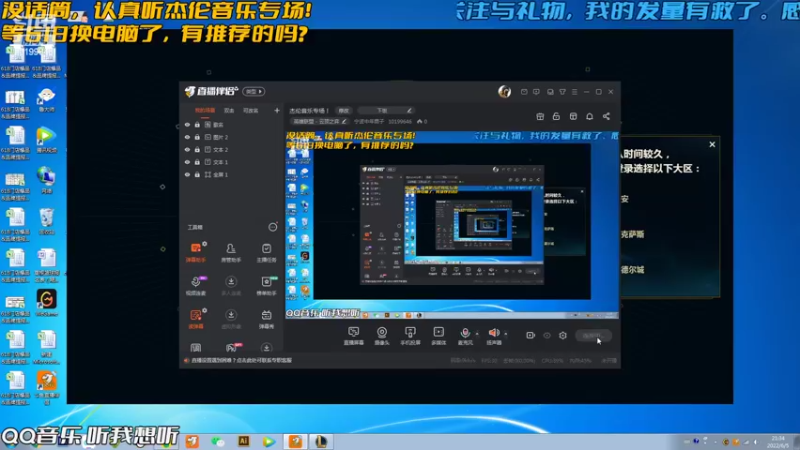This screenshot has height=450, width=800.
Task: Open the video co-stream microphone tool
Action: (195, 285)
